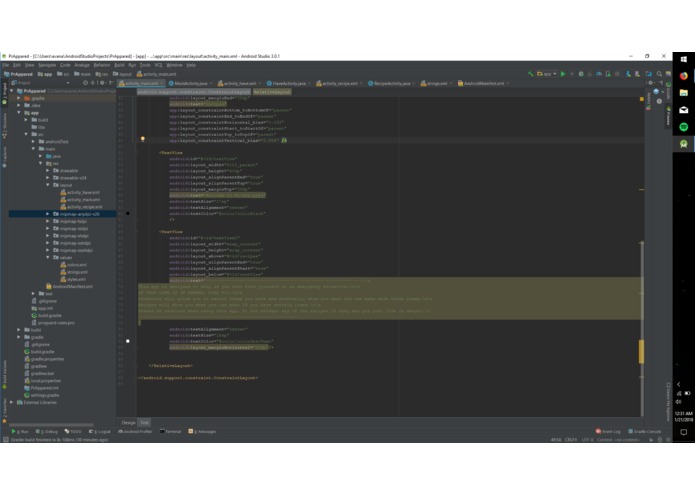Screen dimensions: 695x494
Task: Open the TODO tool window
Action: coord(73,432)
